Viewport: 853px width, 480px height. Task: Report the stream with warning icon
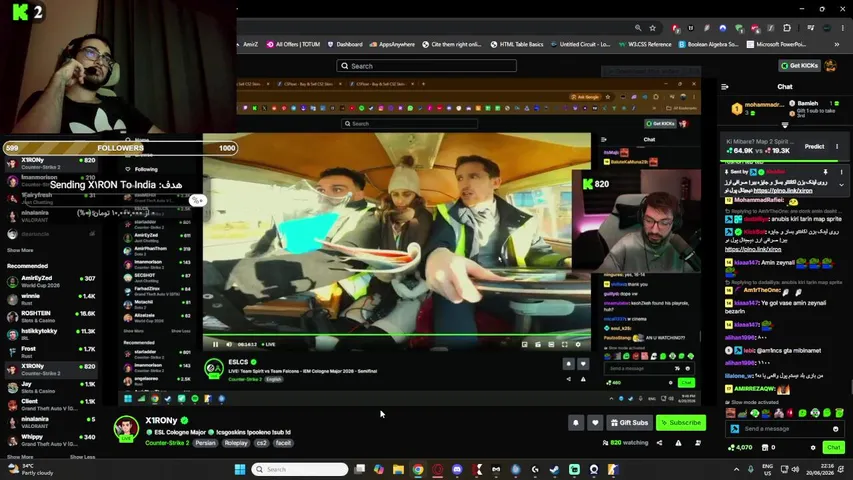point(678,443)
